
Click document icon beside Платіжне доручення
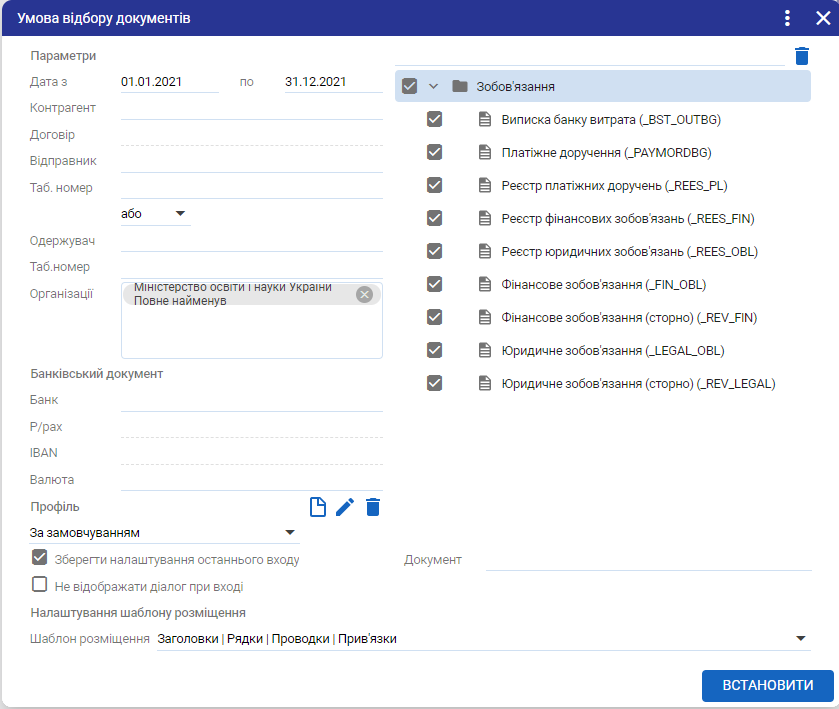(485, 153)
